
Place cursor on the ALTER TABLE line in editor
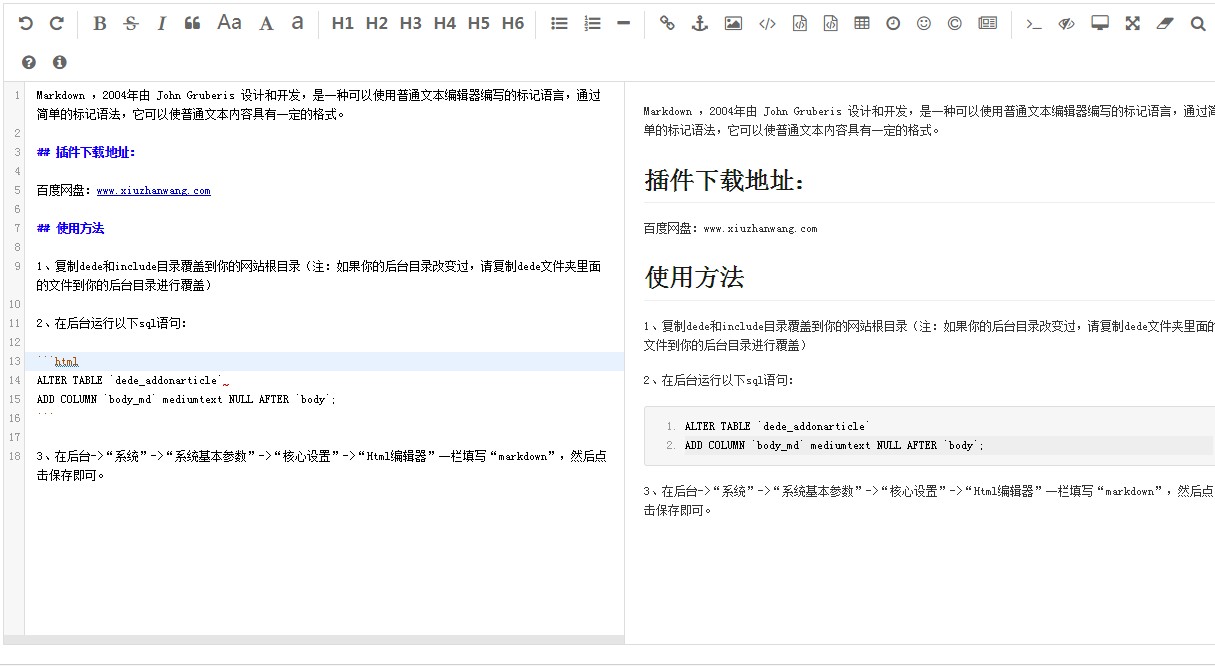[x=130, y=381]
